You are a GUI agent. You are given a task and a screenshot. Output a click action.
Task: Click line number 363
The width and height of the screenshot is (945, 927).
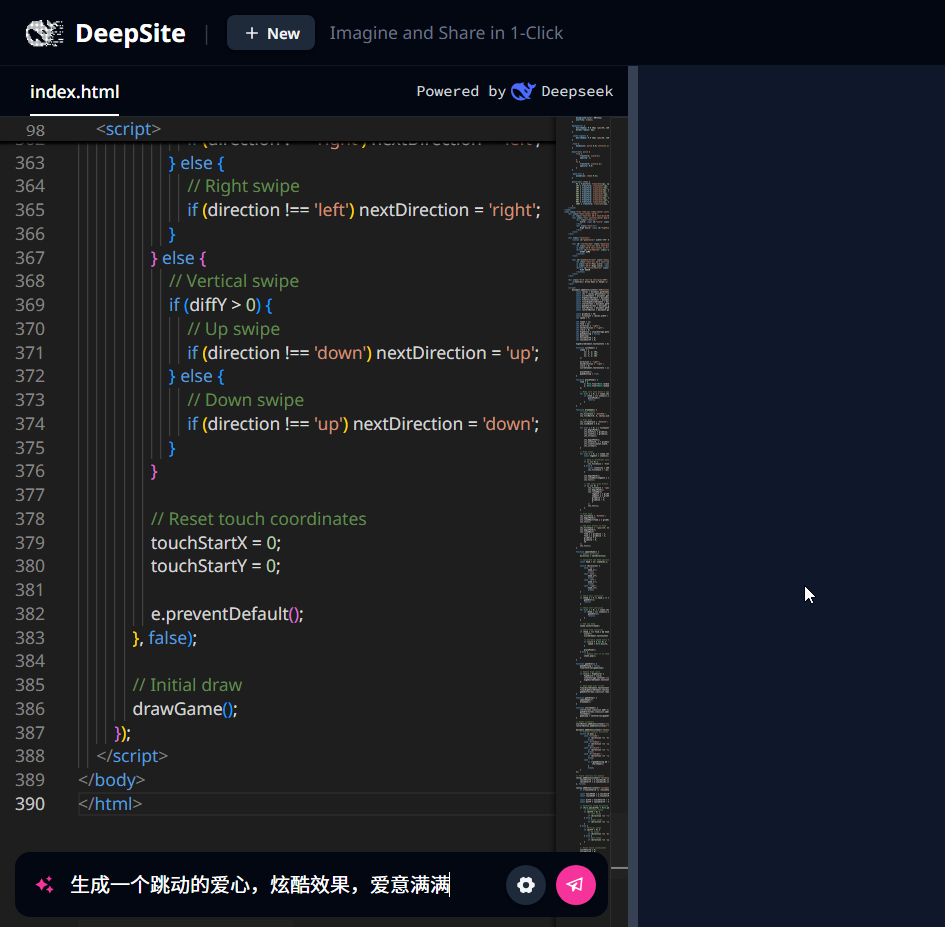pyautogui.click(x=30, y=163)
